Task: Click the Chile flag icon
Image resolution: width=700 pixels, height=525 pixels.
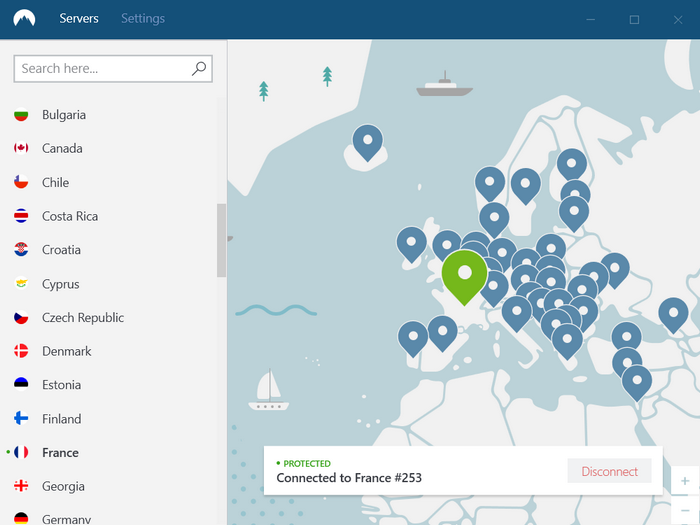Action: 21,182
